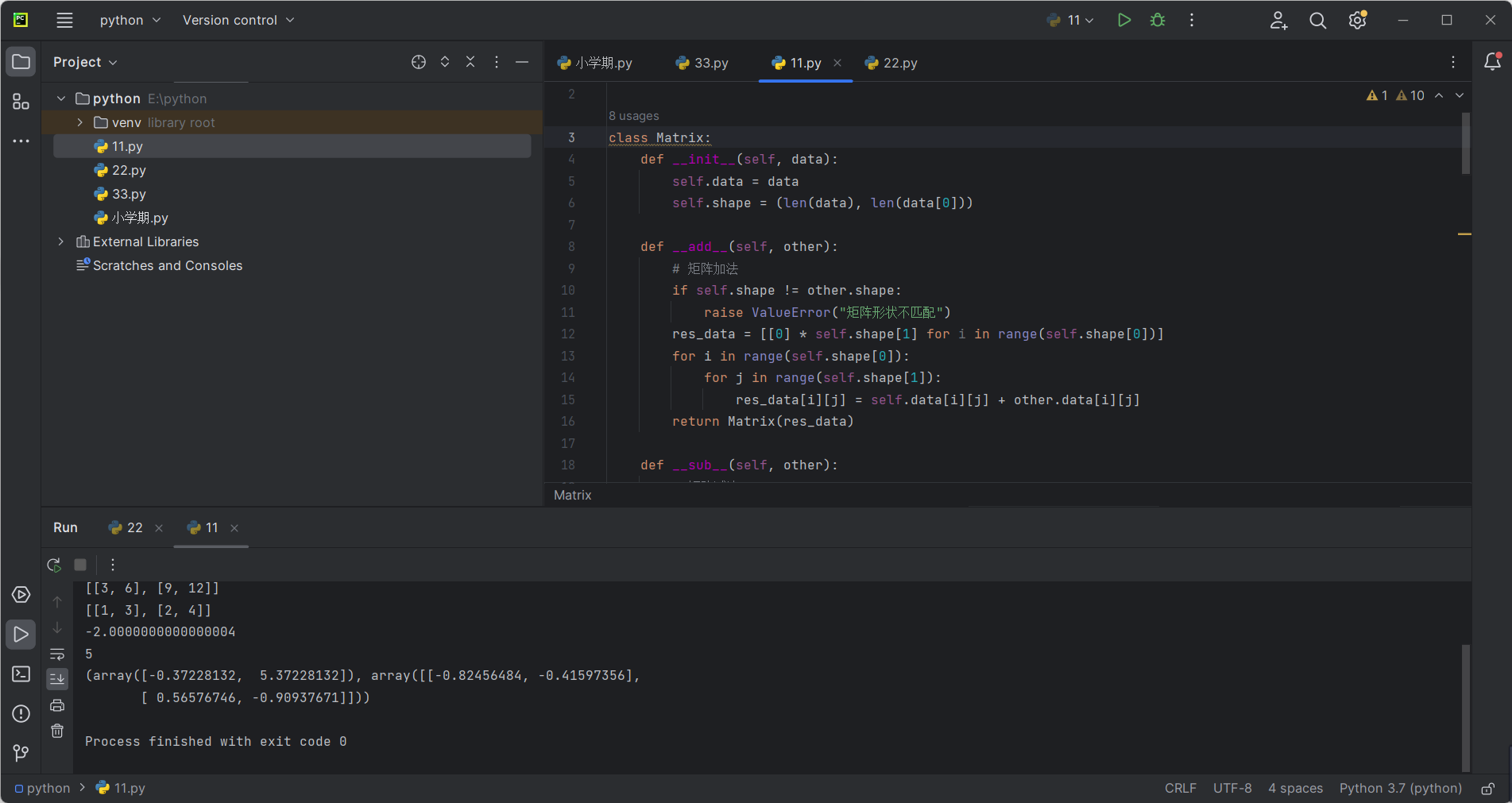Open the Git version control tool window
1512x803 pixels.
tap(21, 752)
